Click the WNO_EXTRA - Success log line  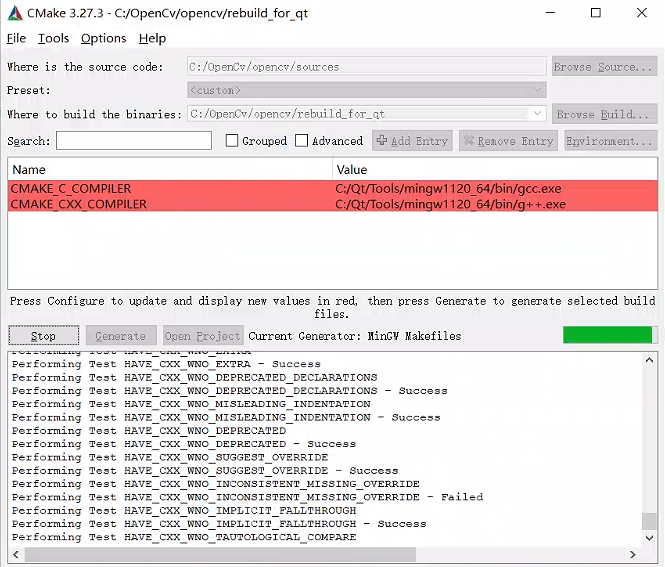[166, 364]
